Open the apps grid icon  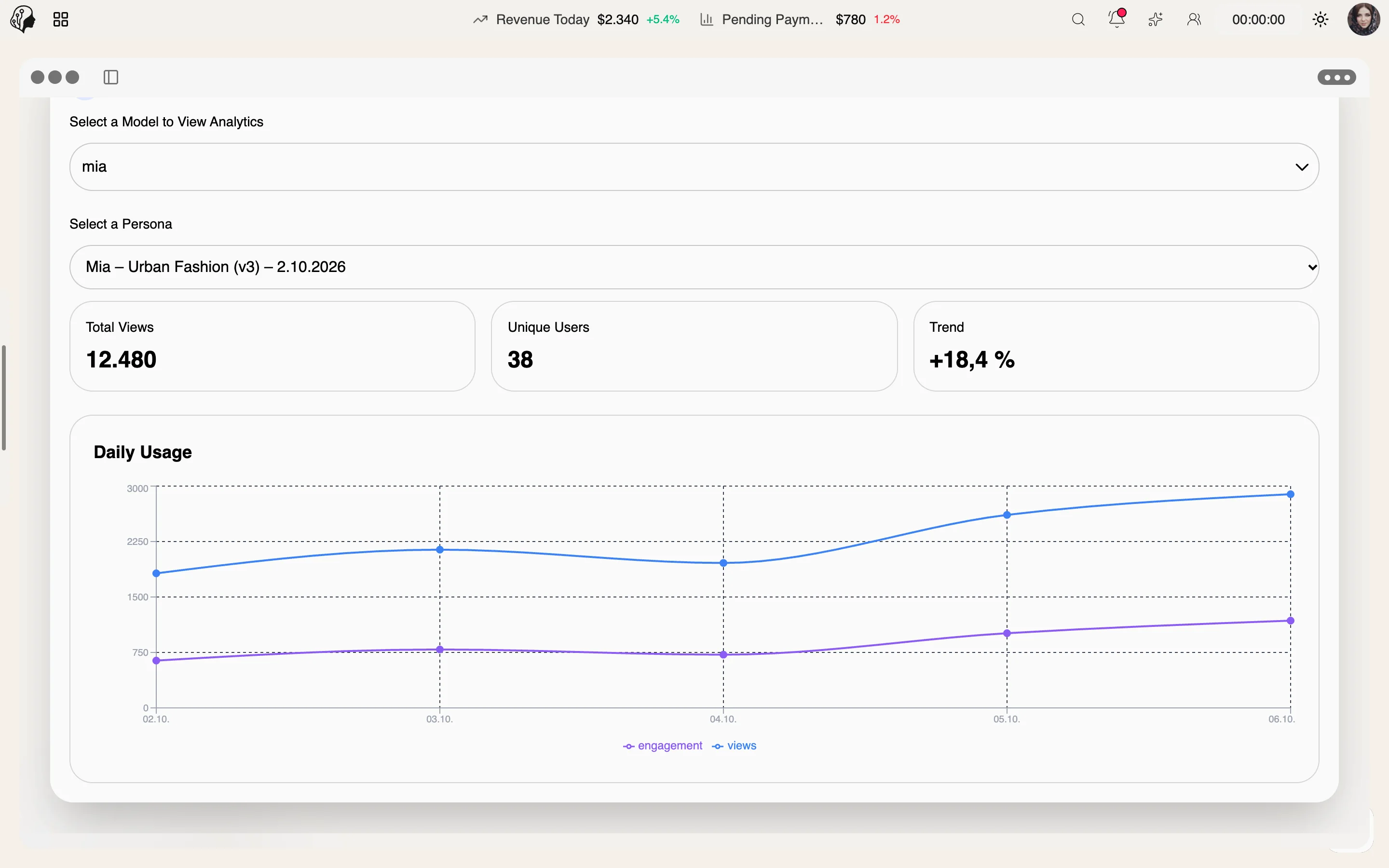pos(61,19)
